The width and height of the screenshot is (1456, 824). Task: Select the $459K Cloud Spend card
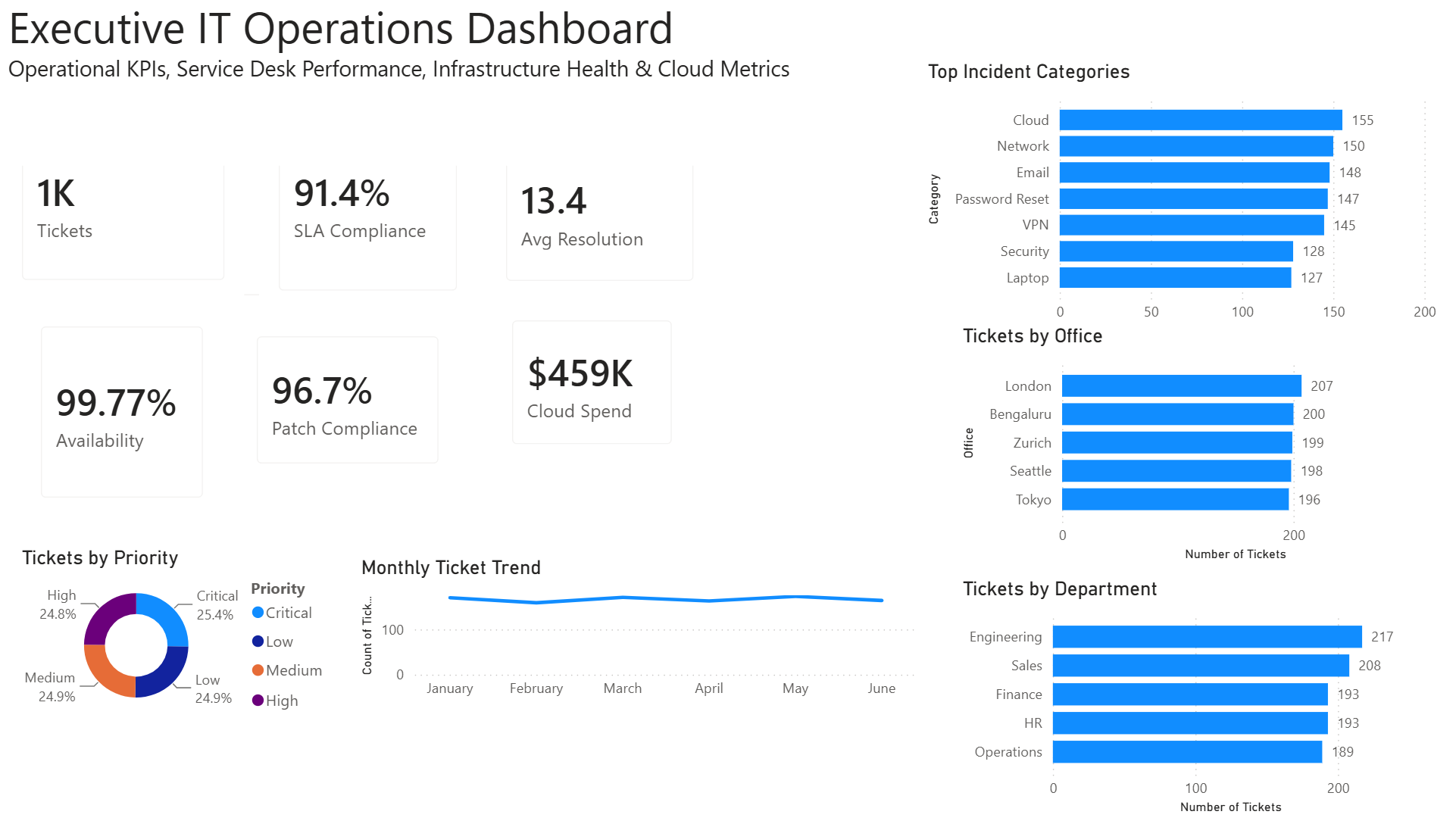click(x=592, y=382)
